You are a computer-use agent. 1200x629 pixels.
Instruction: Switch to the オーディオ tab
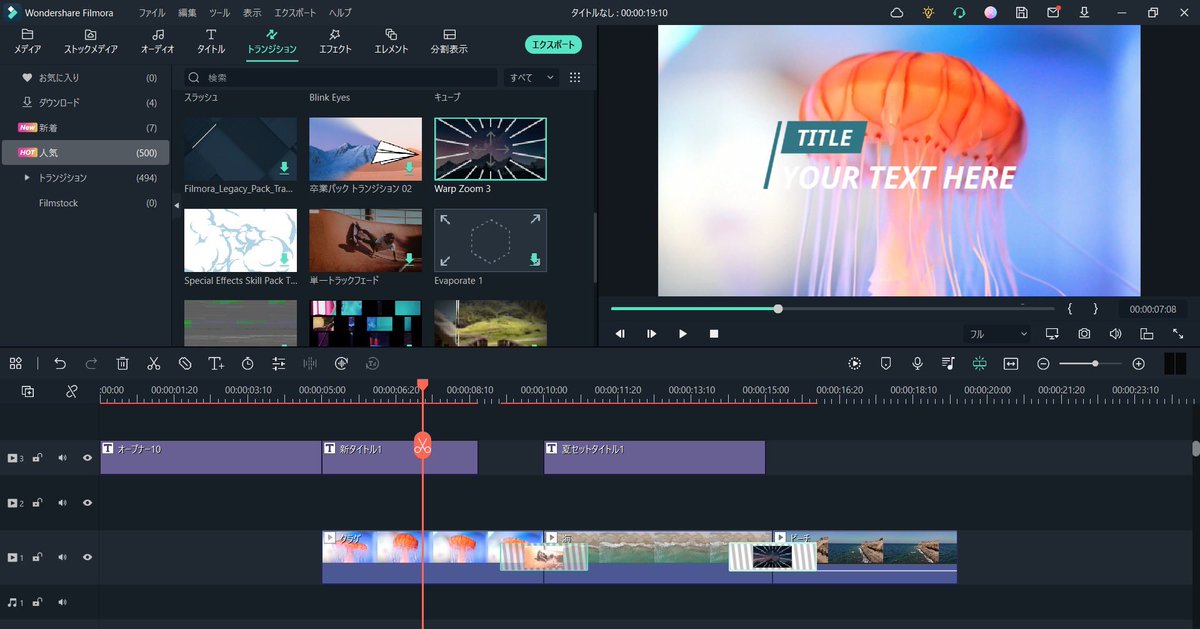(157, 41)
